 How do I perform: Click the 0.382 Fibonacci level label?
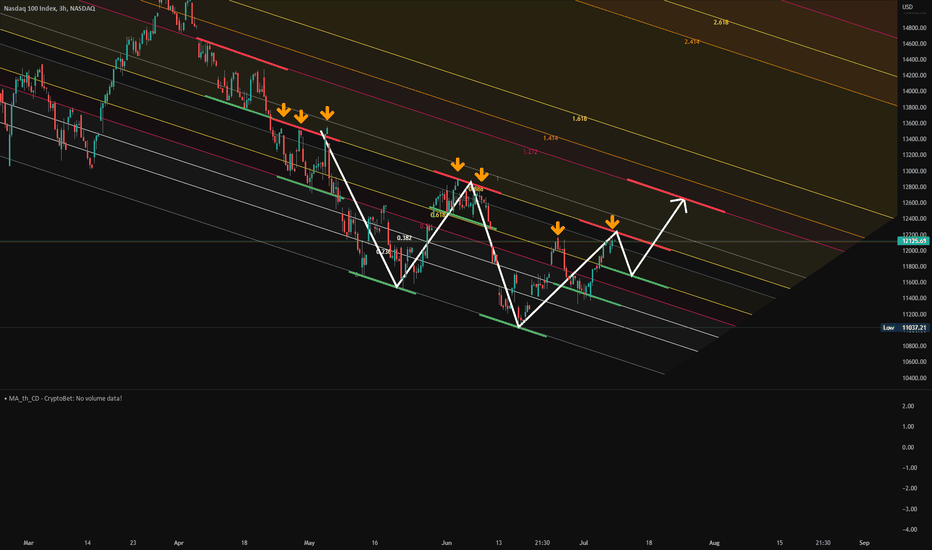[x=404, y=238]
